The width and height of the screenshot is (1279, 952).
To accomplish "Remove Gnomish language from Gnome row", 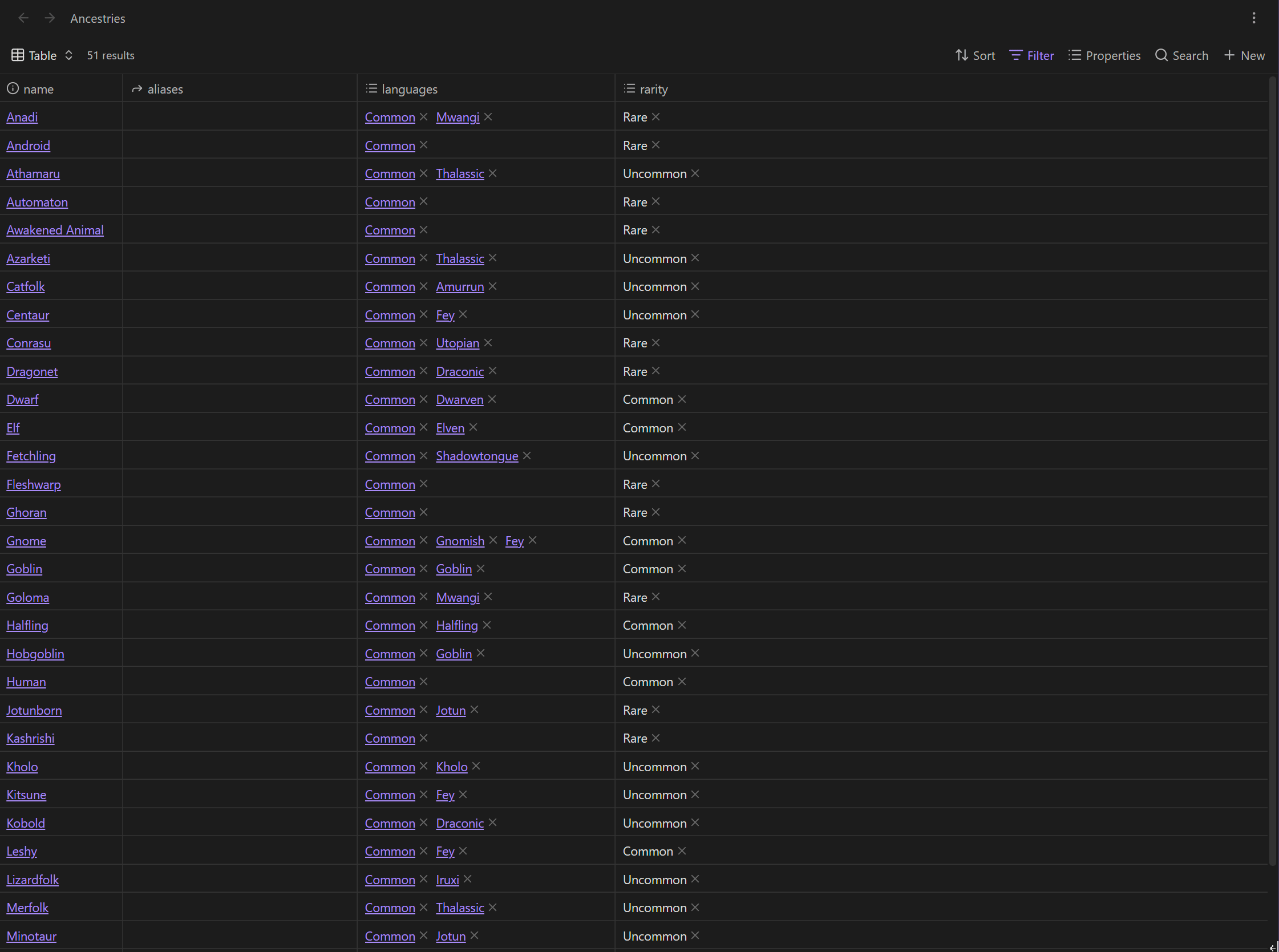I will click(x=493, y=541).
